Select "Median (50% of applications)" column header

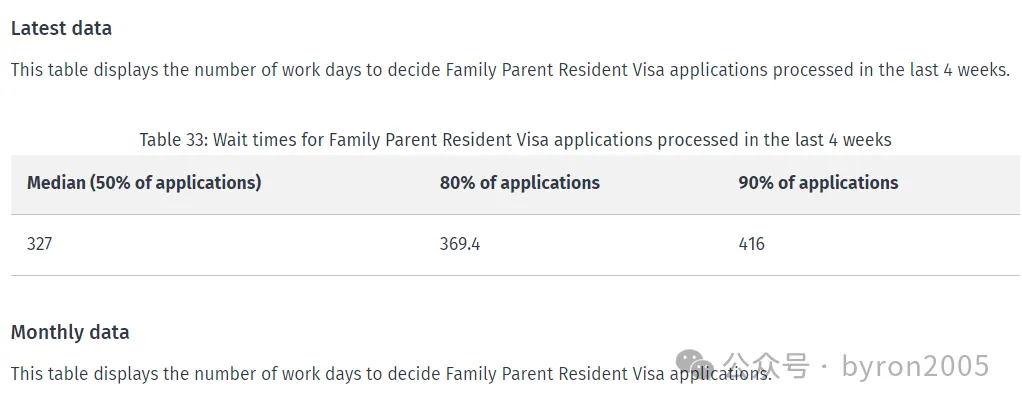144,183
